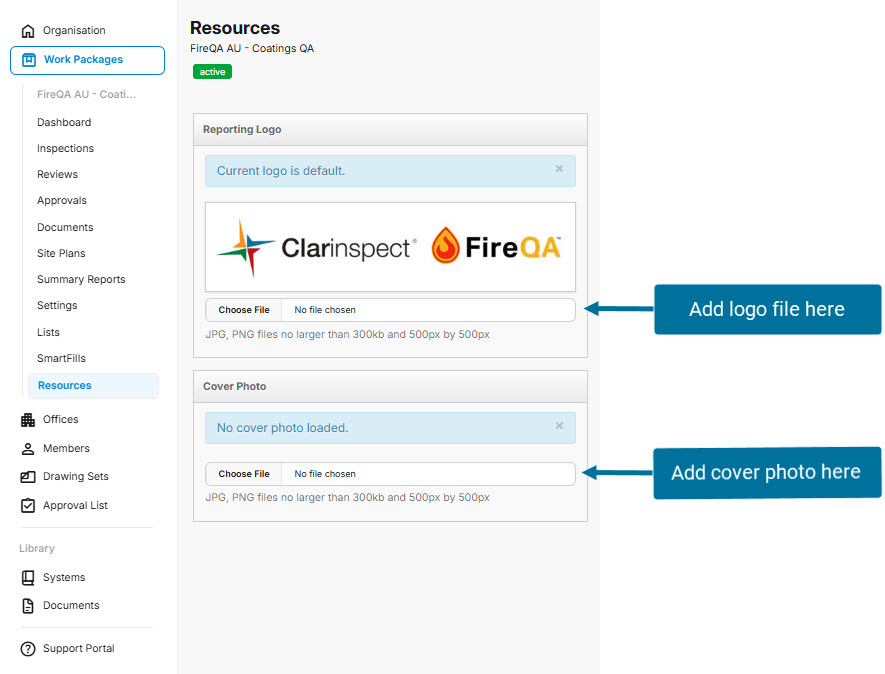Open Library Documents

coord(71,606)
